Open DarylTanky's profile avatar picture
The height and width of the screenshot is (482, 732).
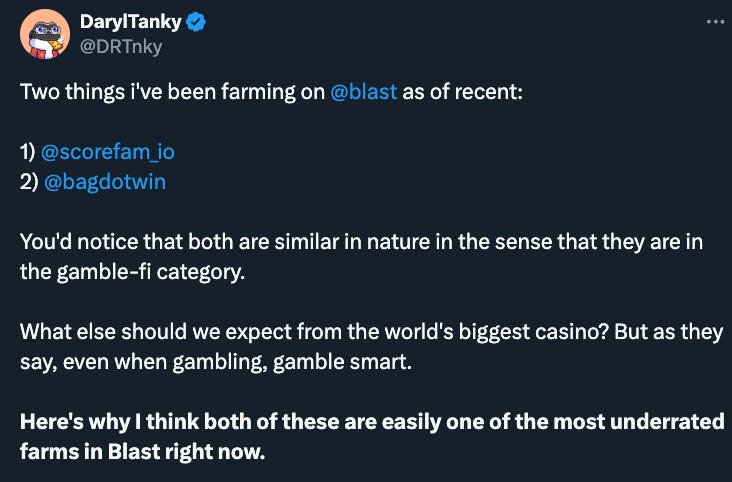(45, 34)
